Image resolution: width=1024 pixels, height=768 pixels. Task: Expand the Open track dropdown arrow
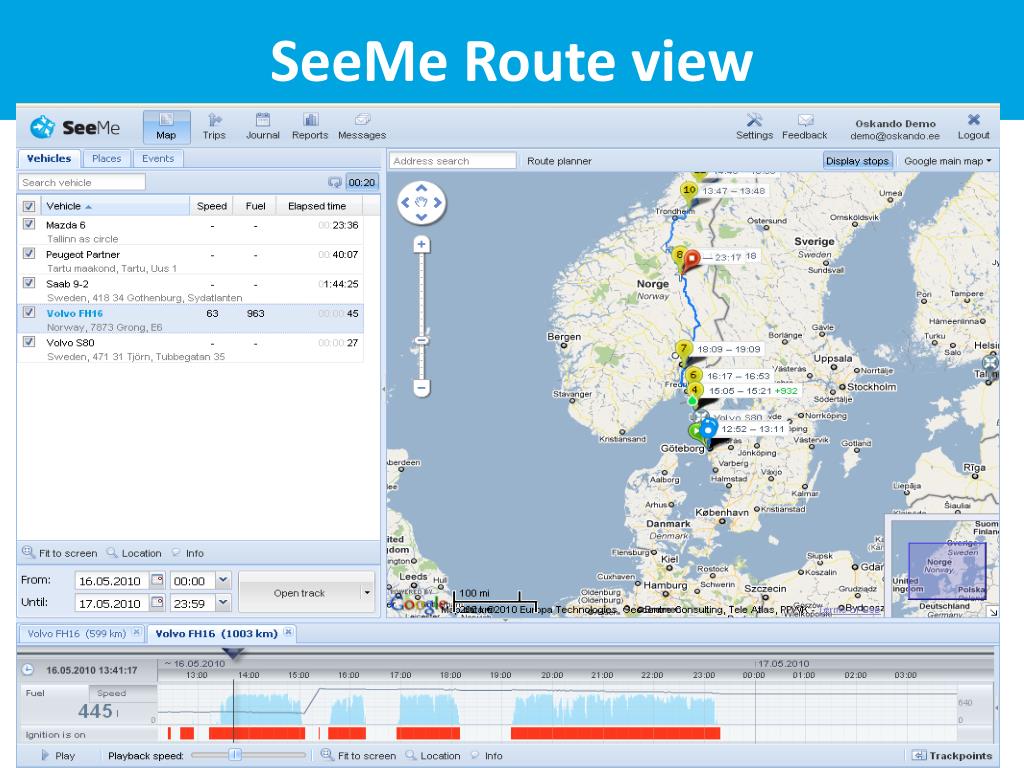367,593
